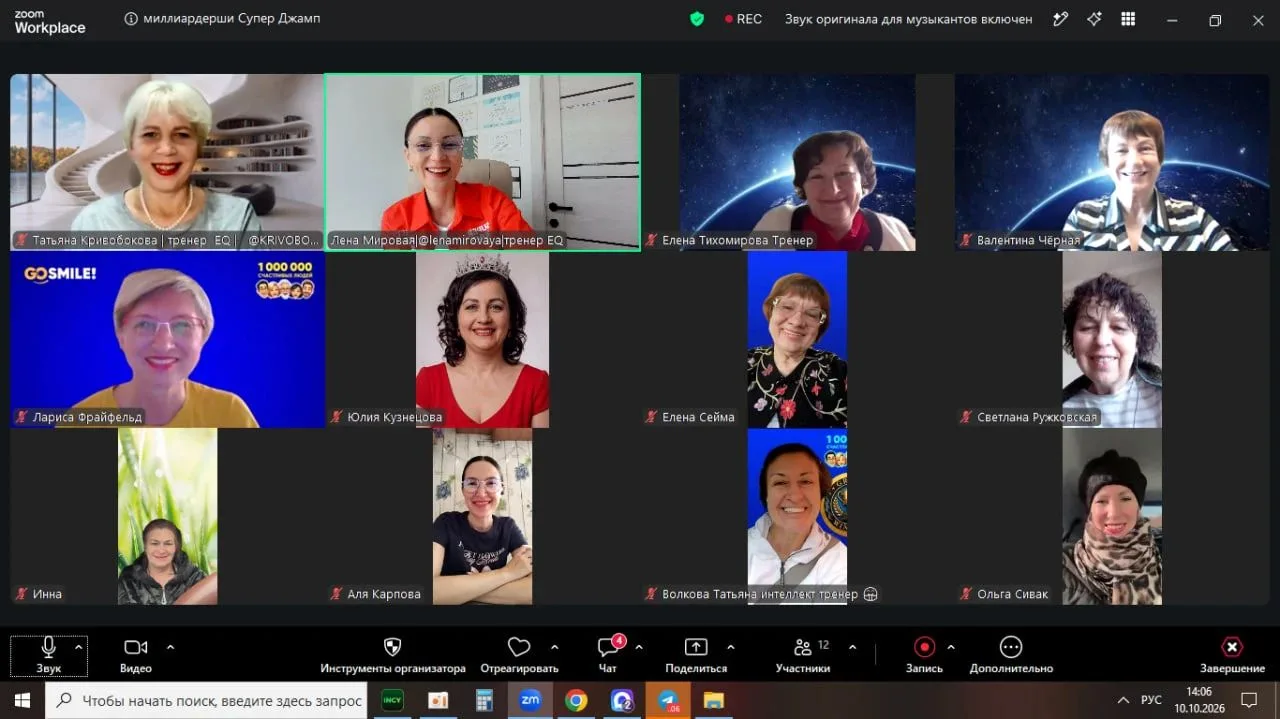The height and width of the screenshot is (719, 1280).
Task: Expand the recording options arrow next to Запись
Action: [951, 647]
